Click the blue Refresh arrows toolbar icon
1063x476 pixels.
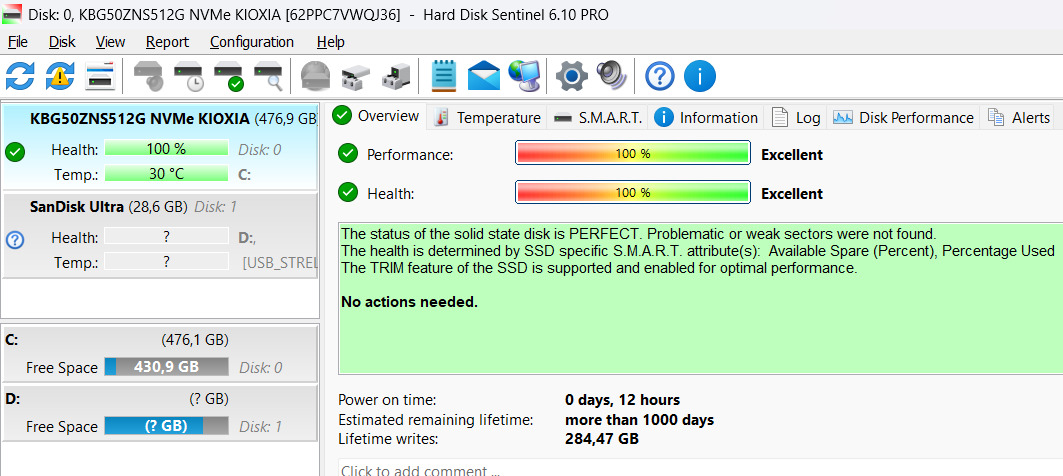coord(20,75)
